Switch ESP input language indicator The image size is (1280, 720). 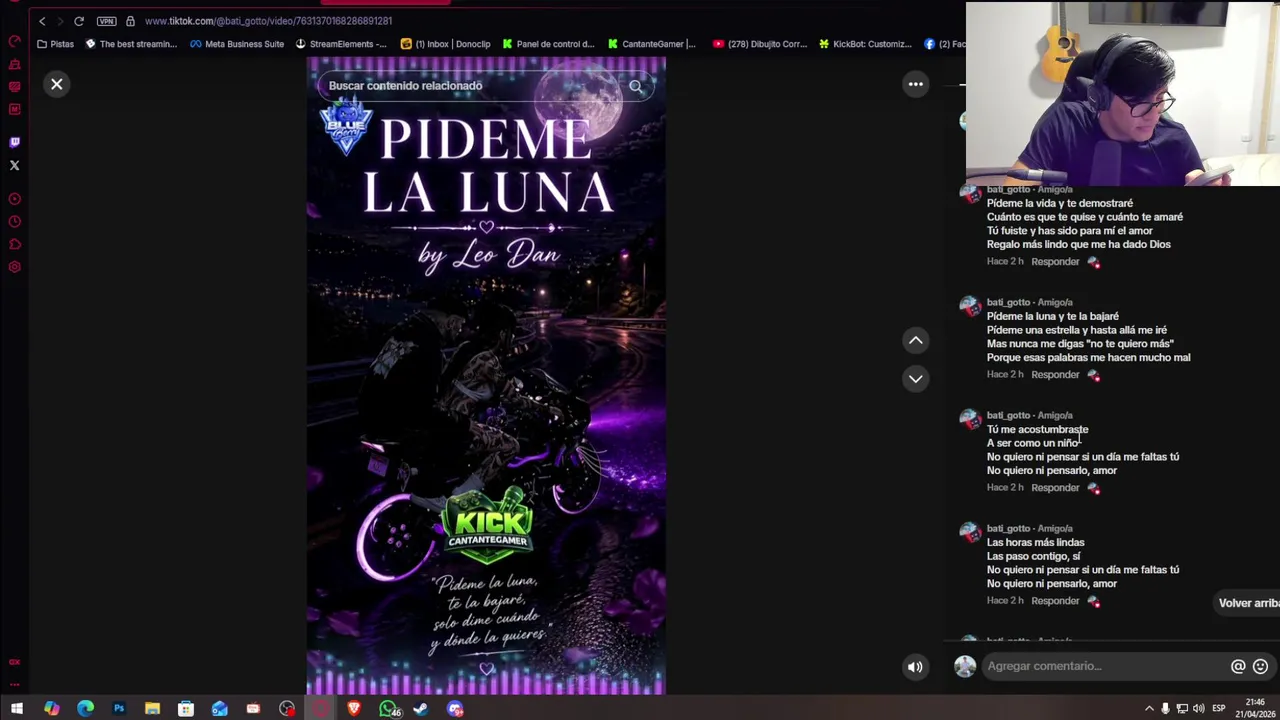1218,709
